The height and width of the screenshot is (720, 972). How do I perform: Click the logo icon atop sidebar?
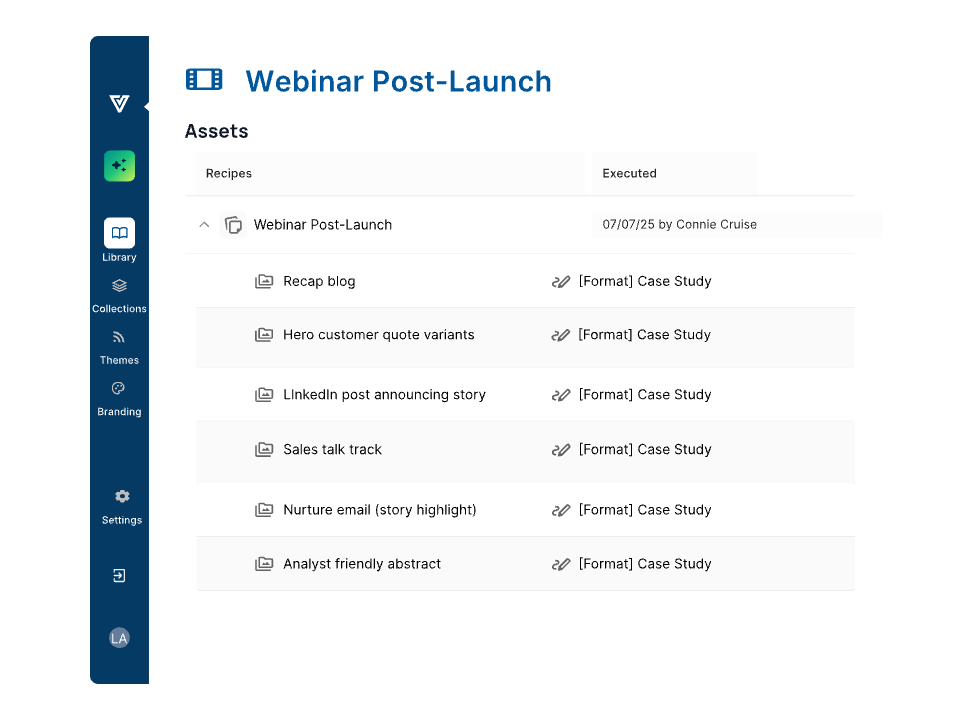[x=119, y=104]
